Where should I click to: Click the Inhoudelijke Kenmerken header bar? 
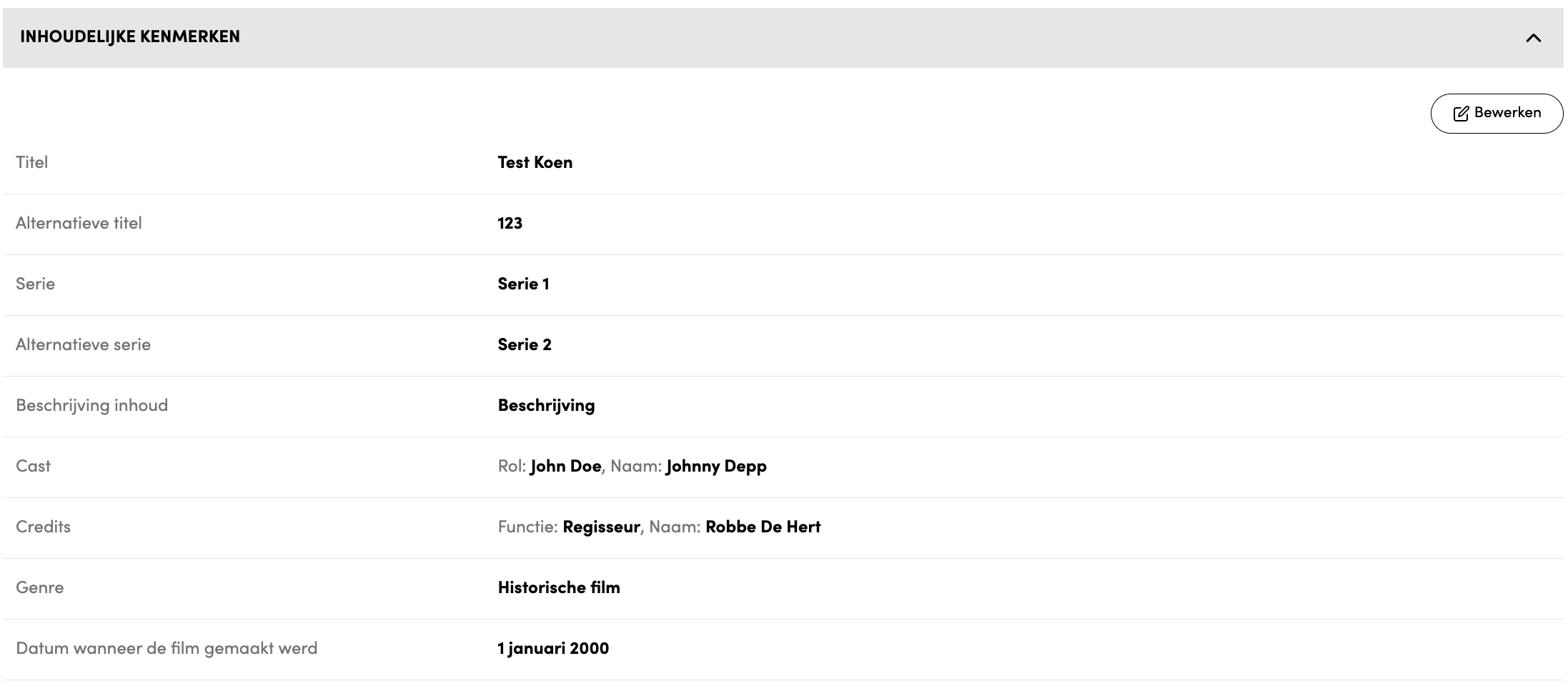click(x=715, y=37)
